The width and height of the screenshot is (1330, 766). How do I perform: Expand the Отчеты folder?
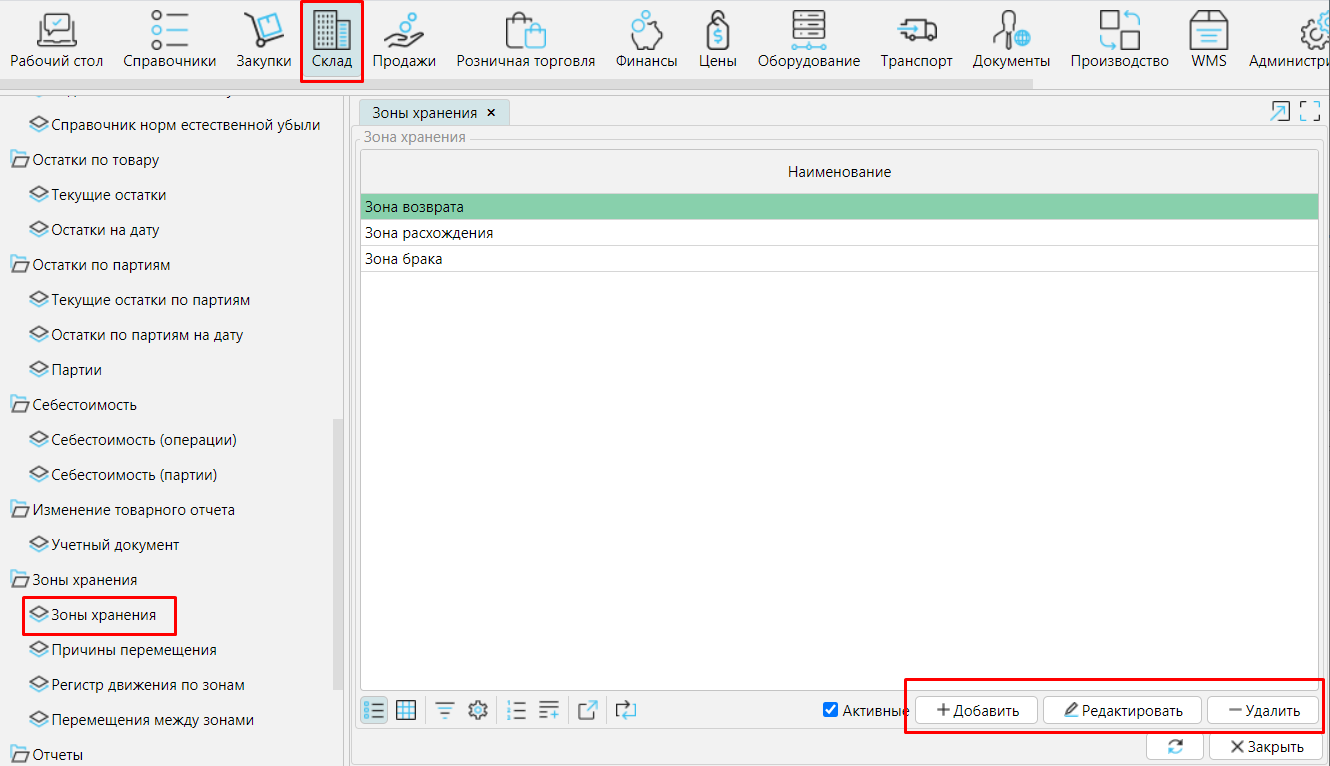(19, 755)
